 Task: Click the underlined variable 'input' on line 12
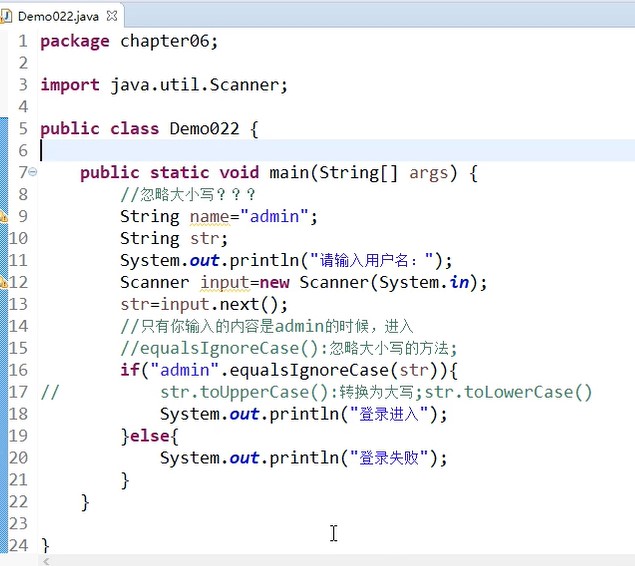[224, 282]
